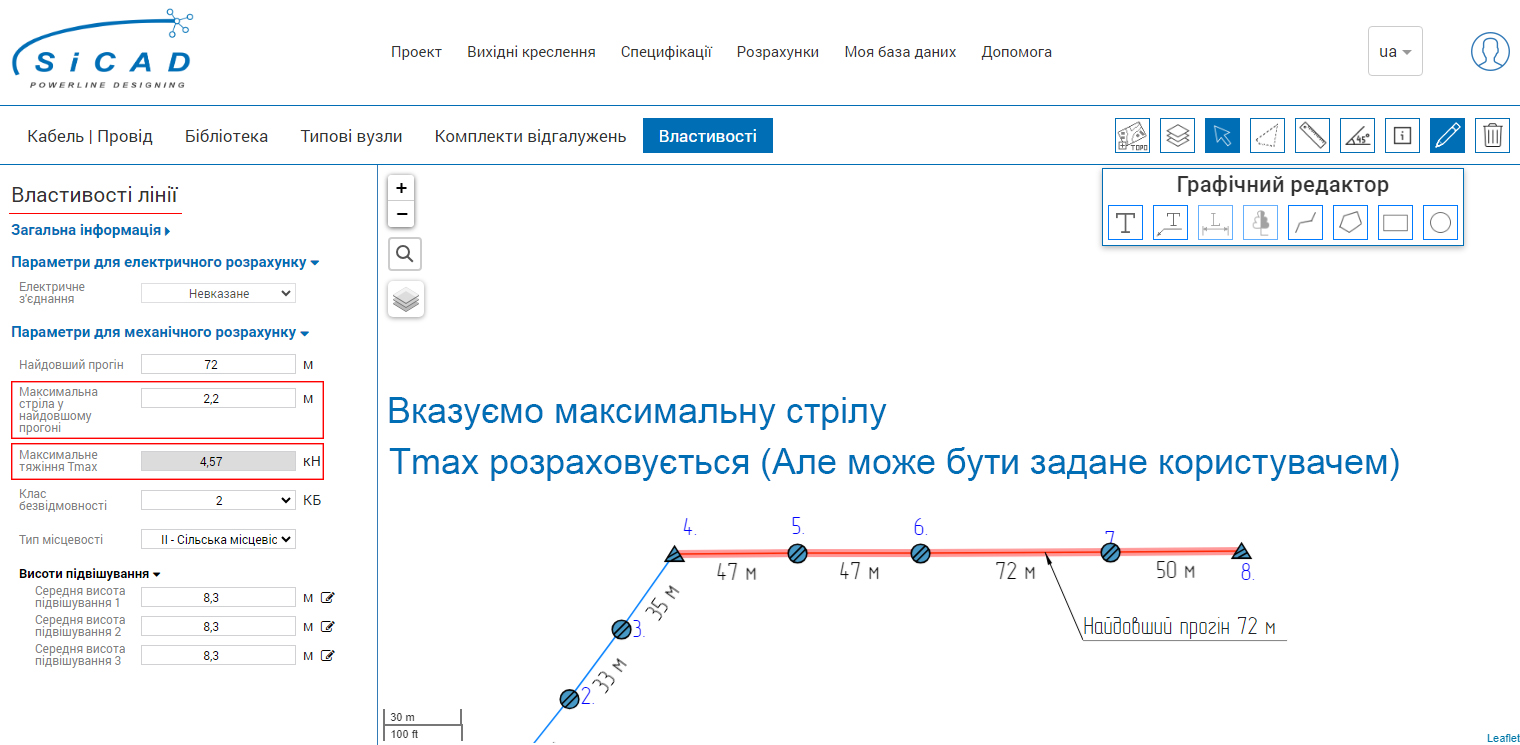Select the dimension line tool
The width and height of the screenshot is (1520, 745).
click(x=1215, y=223)
